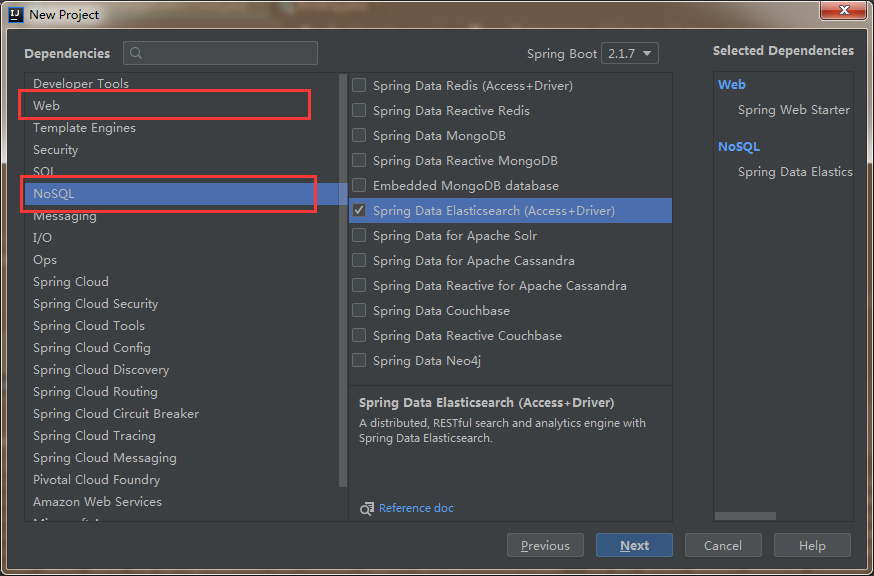Click the search magnifier icon in dependencies field

(x=135, y=53)
